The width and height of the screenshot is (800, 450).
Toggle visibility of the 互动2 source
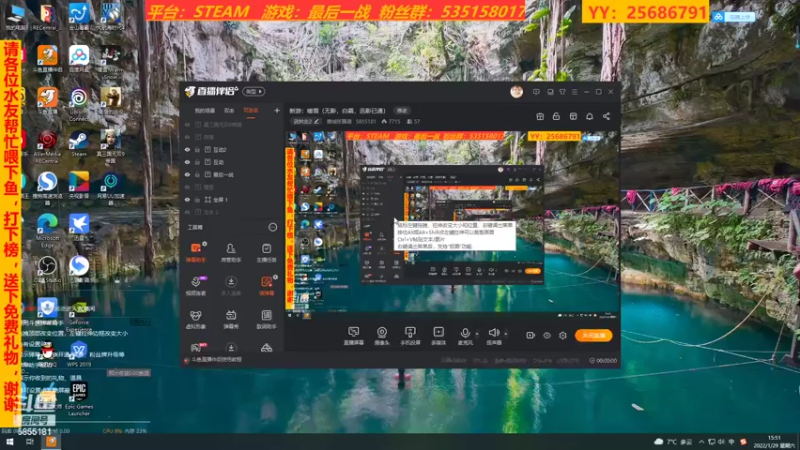click(187, 150)
